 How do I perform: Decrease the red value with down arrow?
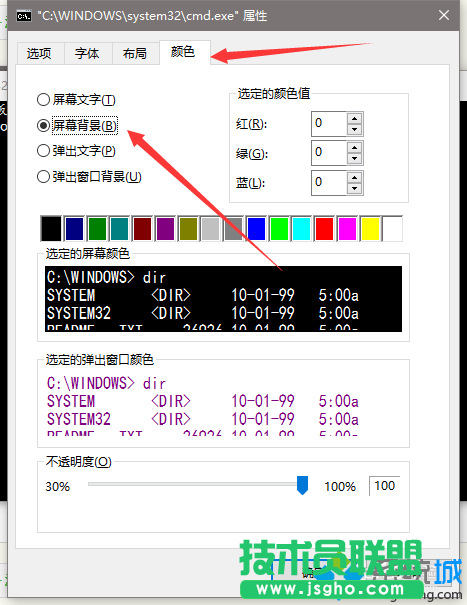click(354, 130)
